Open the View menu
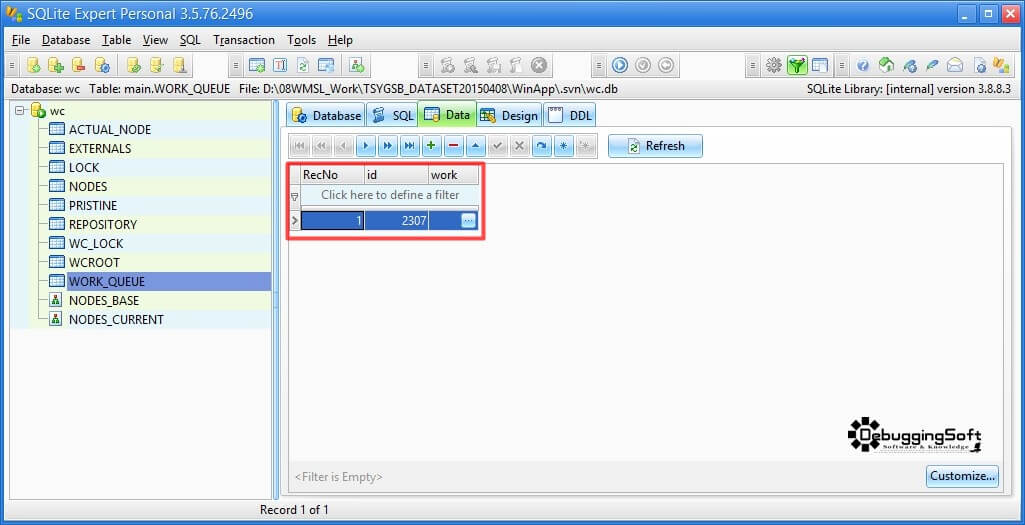The image size is (1025, 525). tap(156, 40)
